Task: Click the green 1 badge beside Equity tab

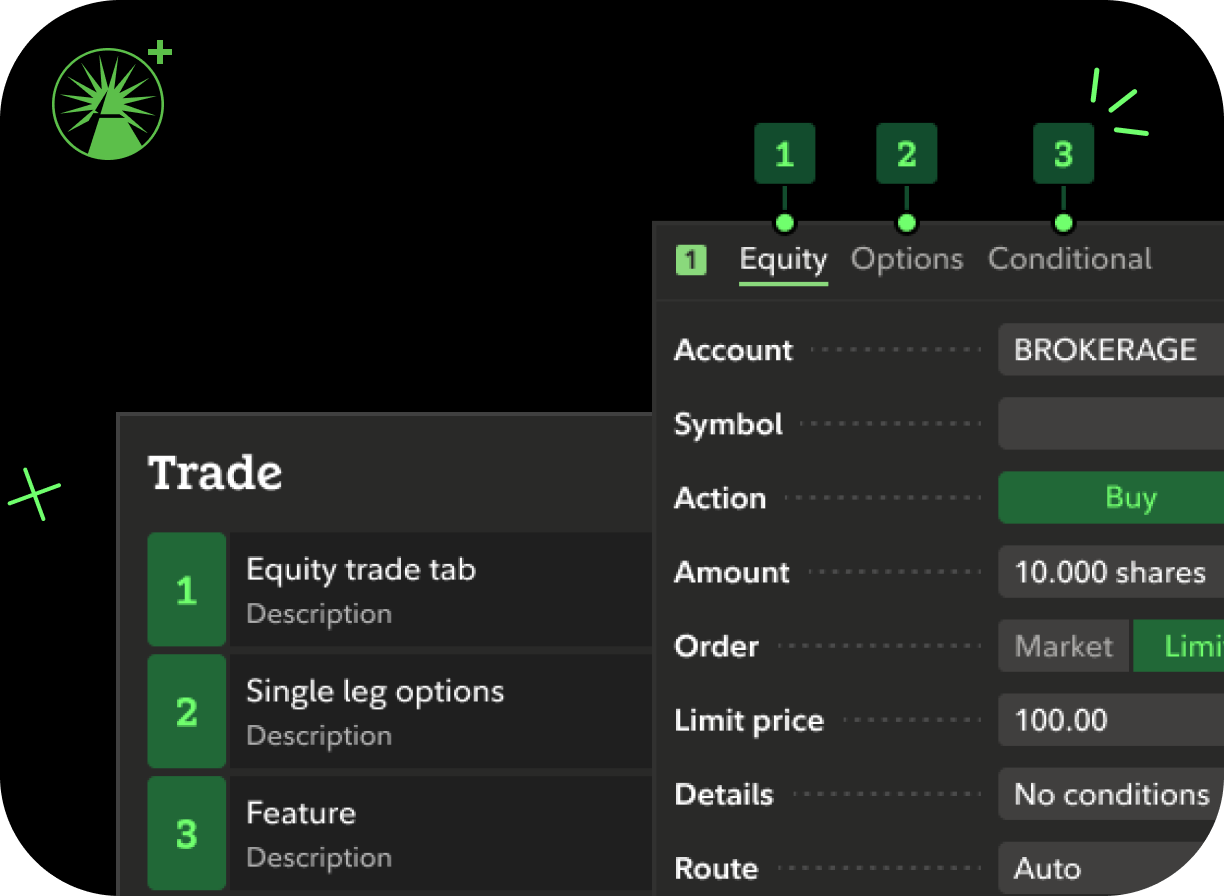Action: (x=691, y=261)
